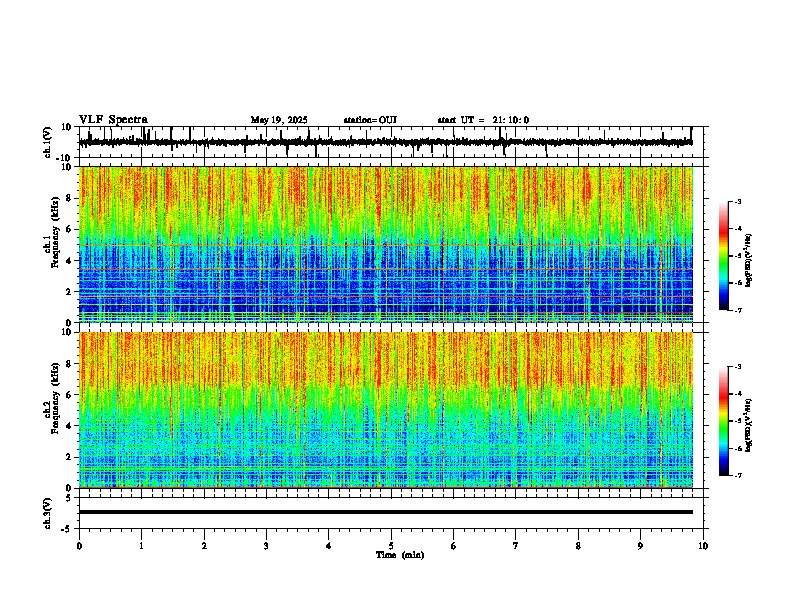Image resolution: width=792 pixels, height=612 pixels.
Task: Click the "Time (min)" x-axis label
Action: pyautogui.click(x=400, y=555)
